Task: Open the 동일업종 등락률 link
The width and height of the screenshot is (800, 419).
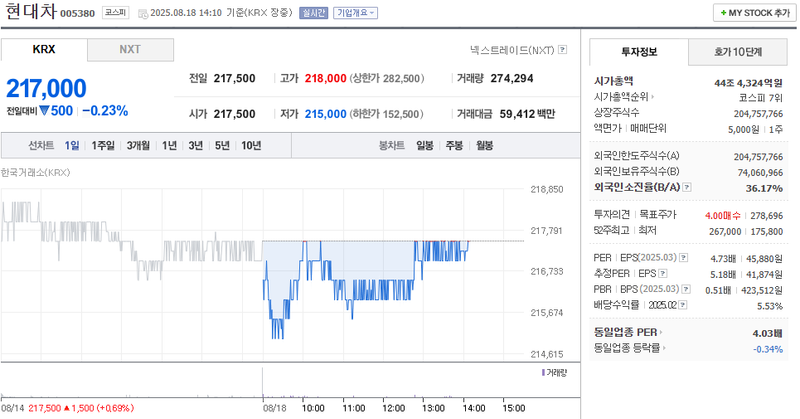Action: pos(629,348)
